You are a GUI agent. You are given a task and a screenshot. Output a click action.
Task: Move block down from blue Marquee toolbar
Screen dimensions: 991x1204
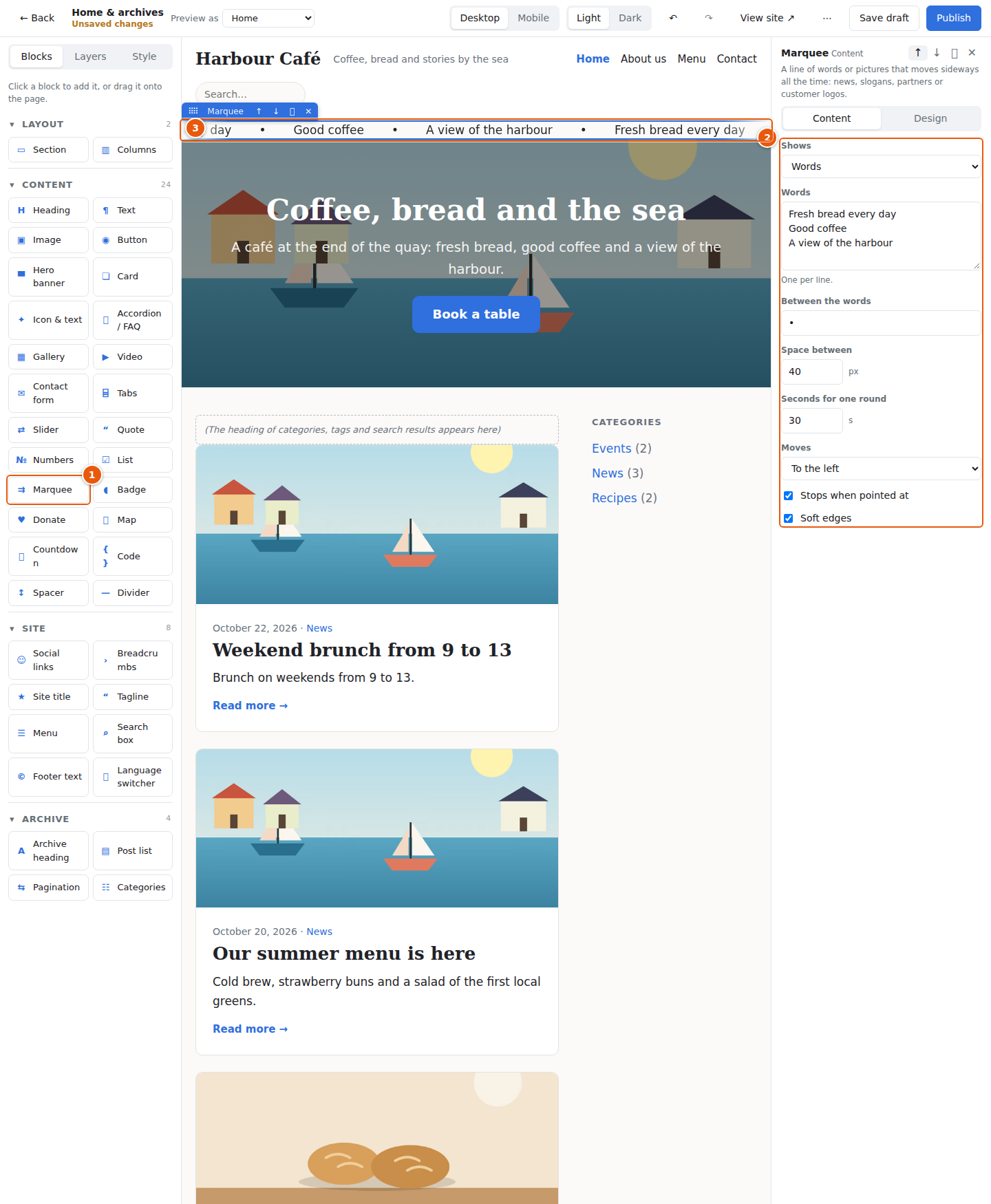[x=276, y=111]
